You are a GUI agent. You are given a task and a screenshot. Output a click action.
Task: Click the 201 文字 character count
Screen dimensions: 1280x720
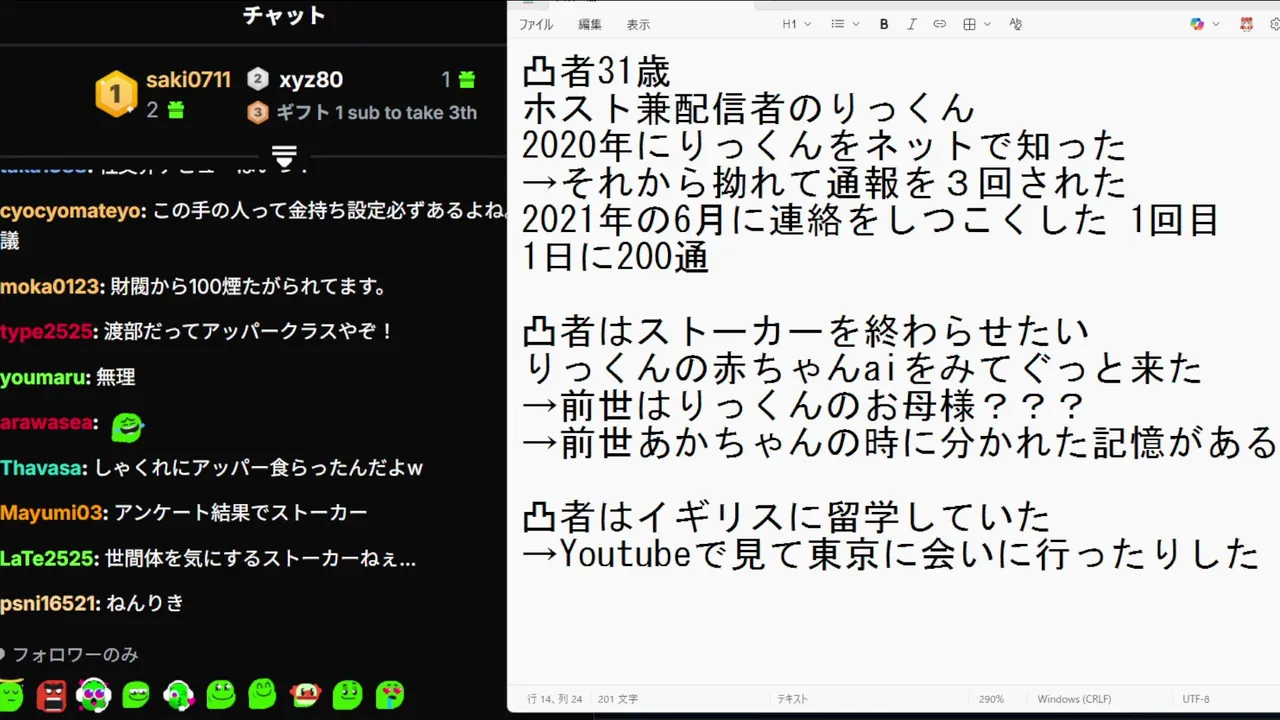618,699
